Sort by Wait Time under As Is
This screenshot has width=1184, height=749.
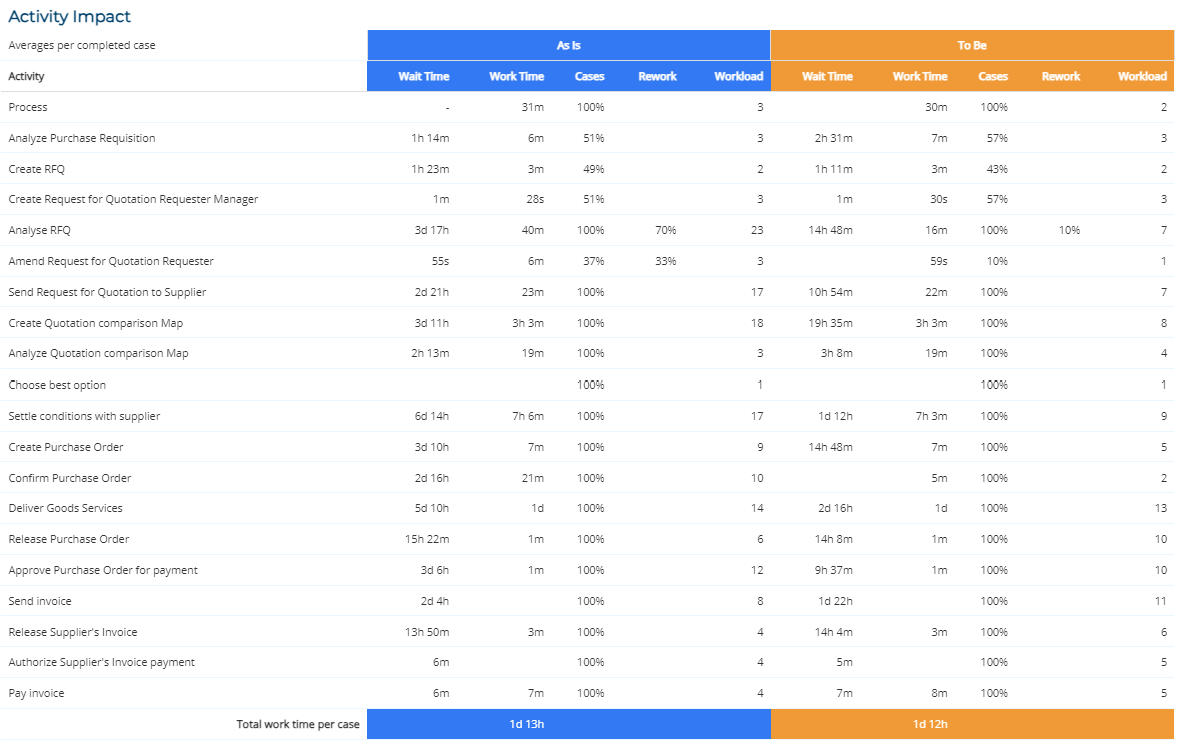[424, 77]
